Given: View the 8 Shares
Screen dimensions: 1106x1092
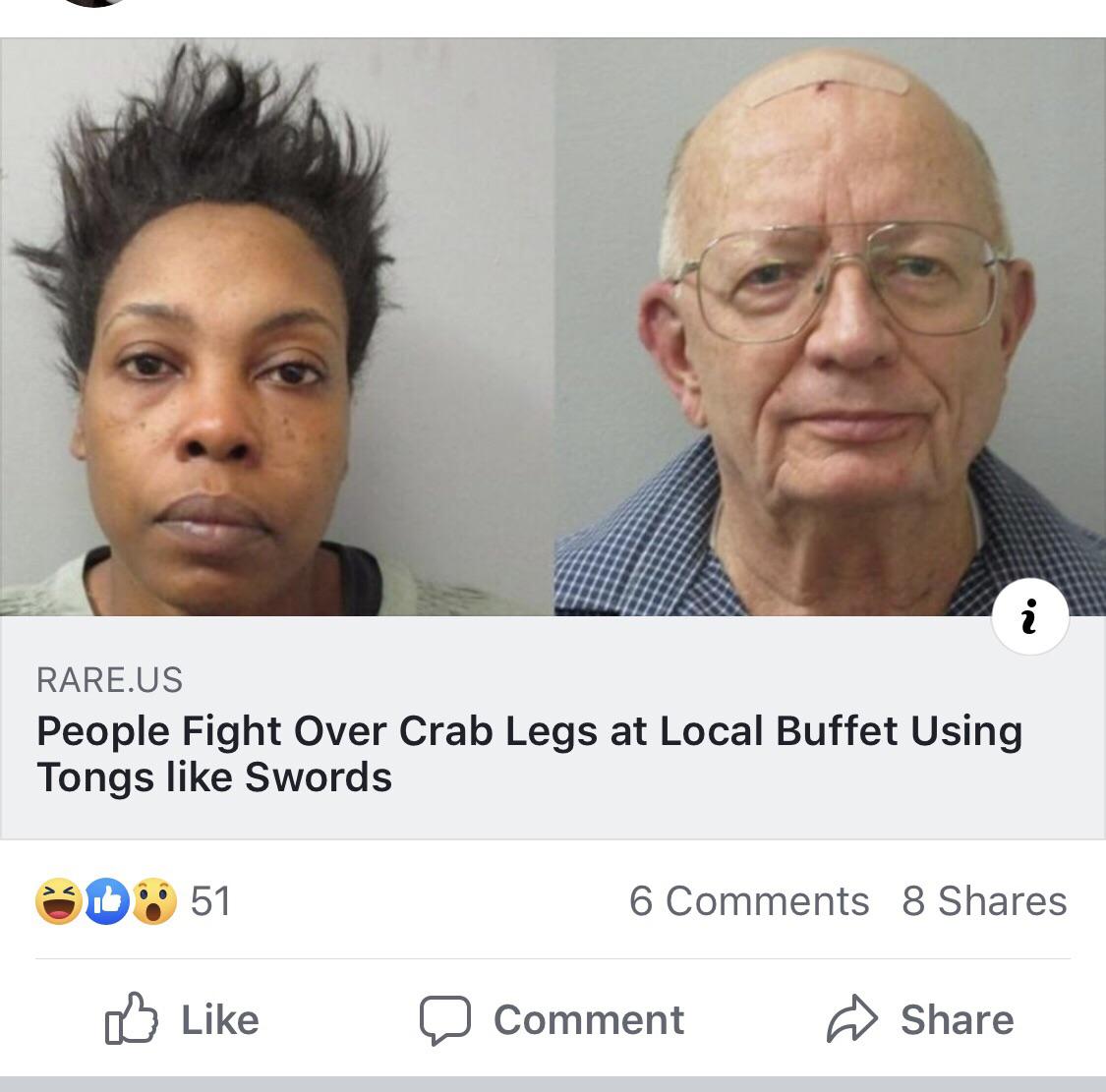Looking at the screenshot, I should click(x=985, y=901).
